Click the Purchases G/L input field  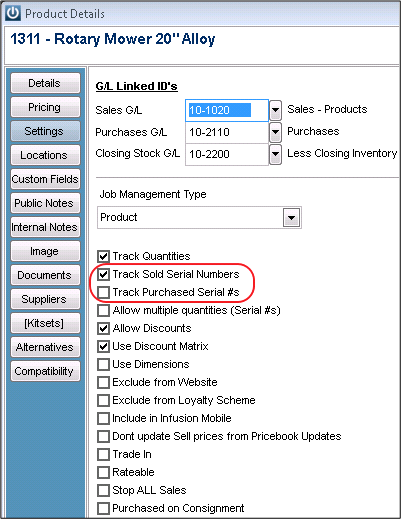227,132
